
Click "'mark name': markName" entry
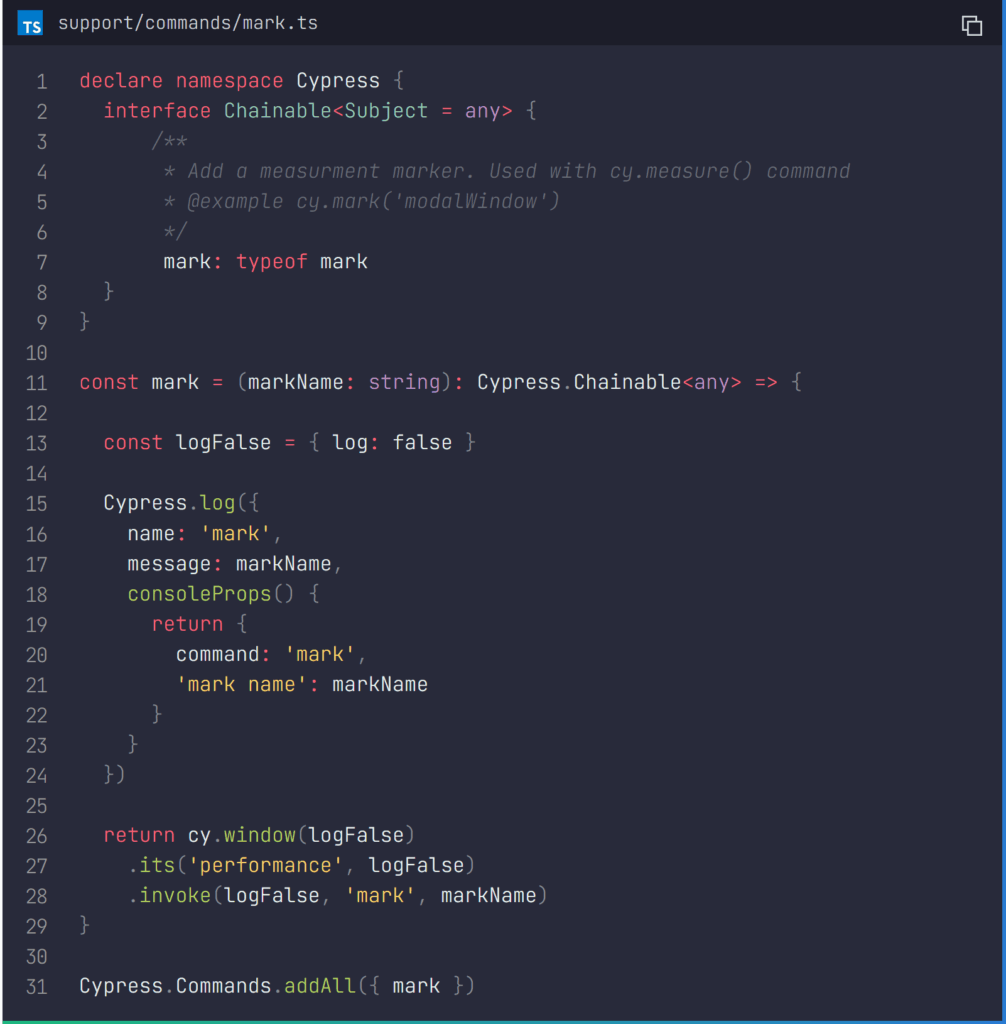[x=302, y=684]
